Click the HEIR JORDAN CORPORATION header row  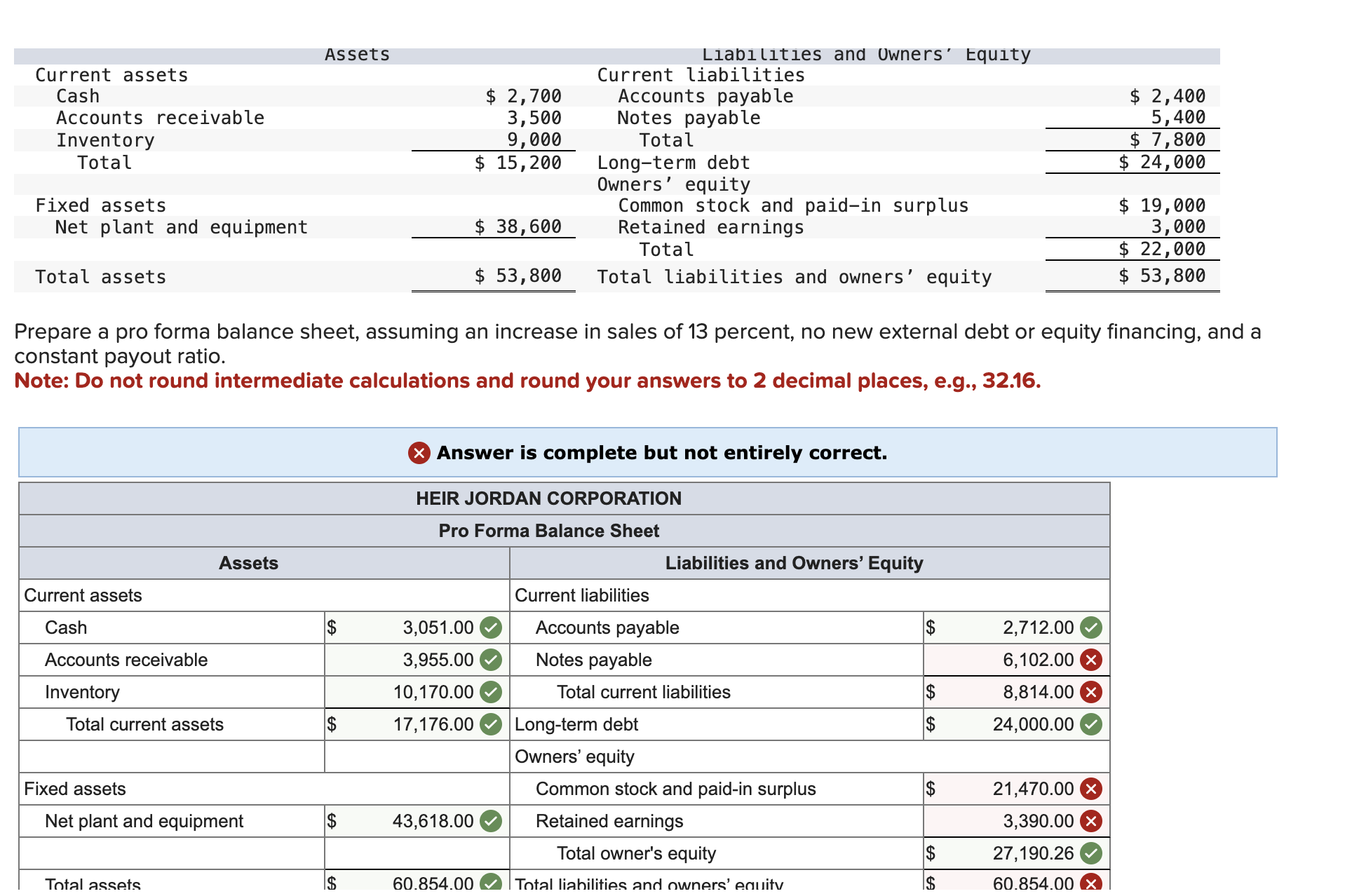click(x=550, y=498)
